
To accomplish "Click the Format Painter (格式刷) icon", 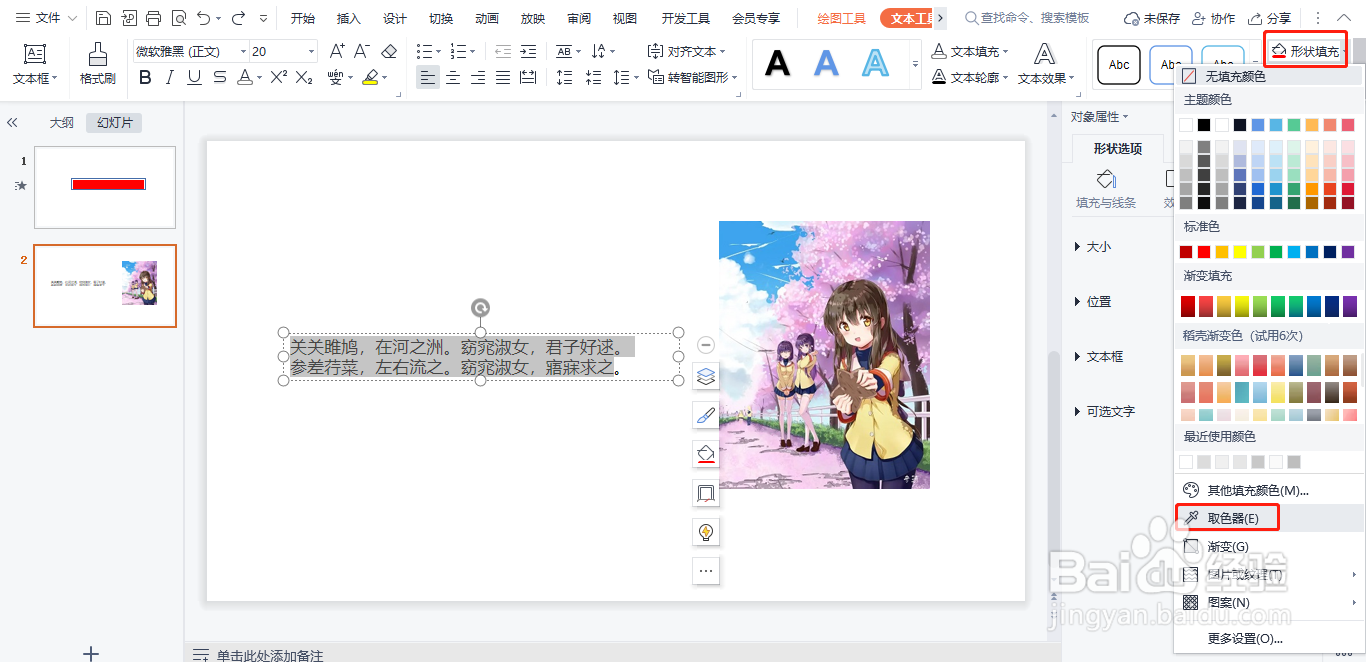I will [97, 53].
